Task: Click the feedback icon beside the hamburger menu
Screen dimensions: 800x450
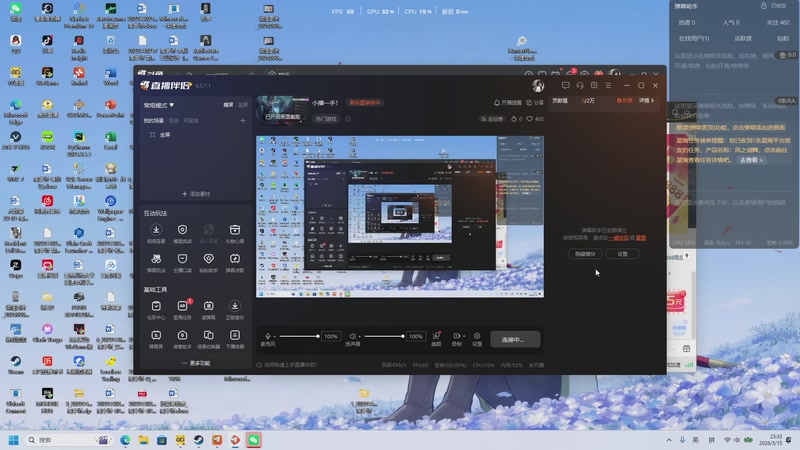Action: pos(594,85)
